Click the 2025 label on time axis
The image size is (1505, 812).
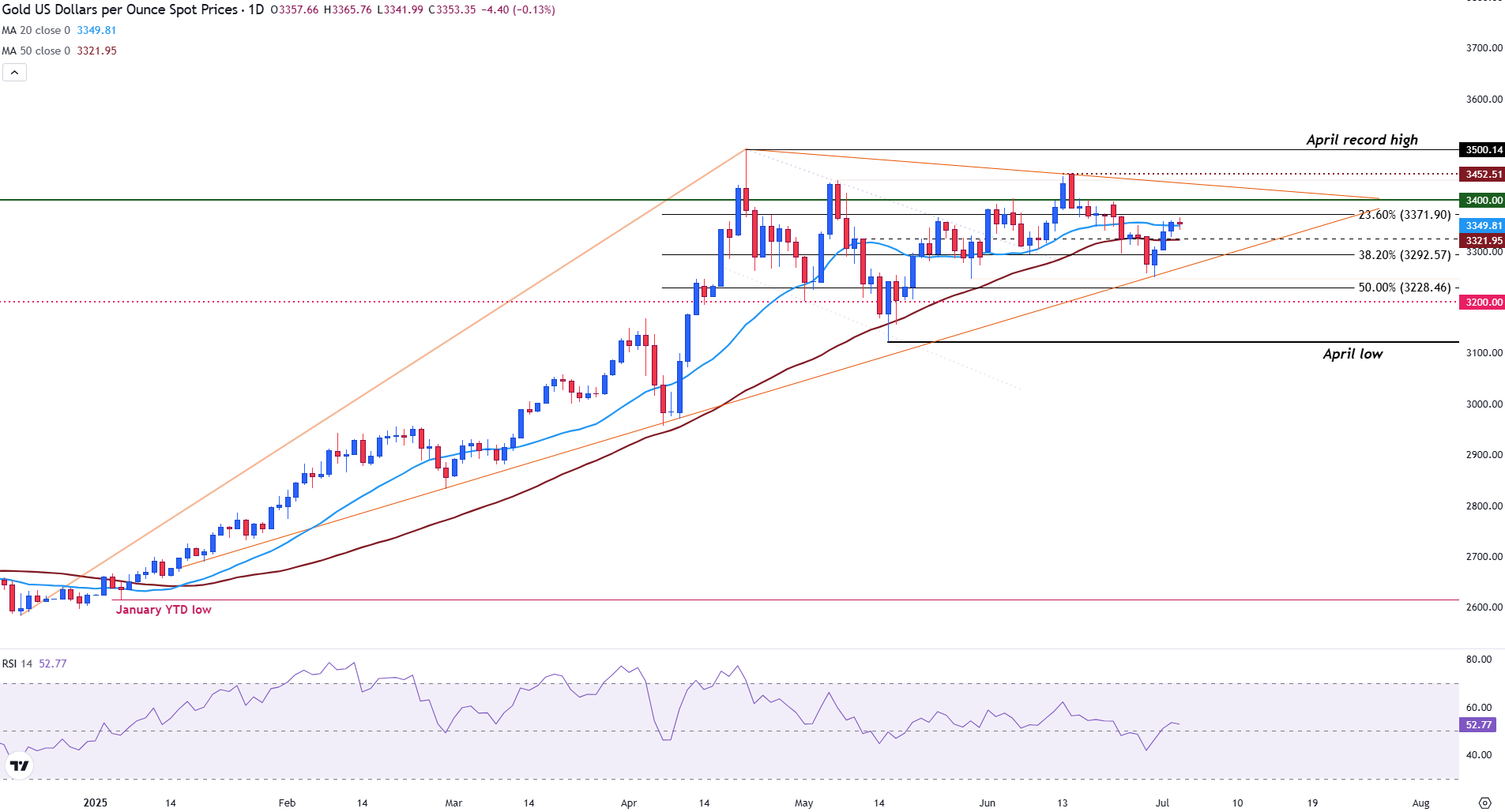tap(95, 803)
